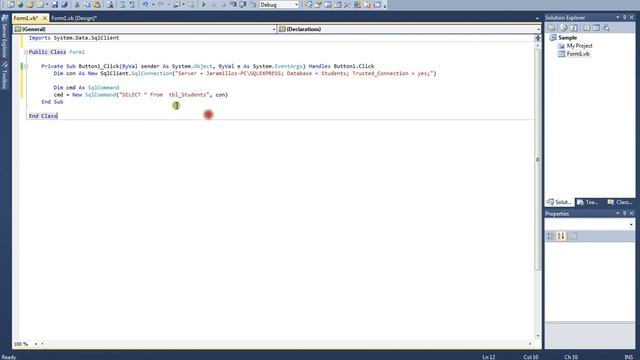The image size is (640, 360).
Task: Click 'End Sub' code line
Action: coord(52,102)
